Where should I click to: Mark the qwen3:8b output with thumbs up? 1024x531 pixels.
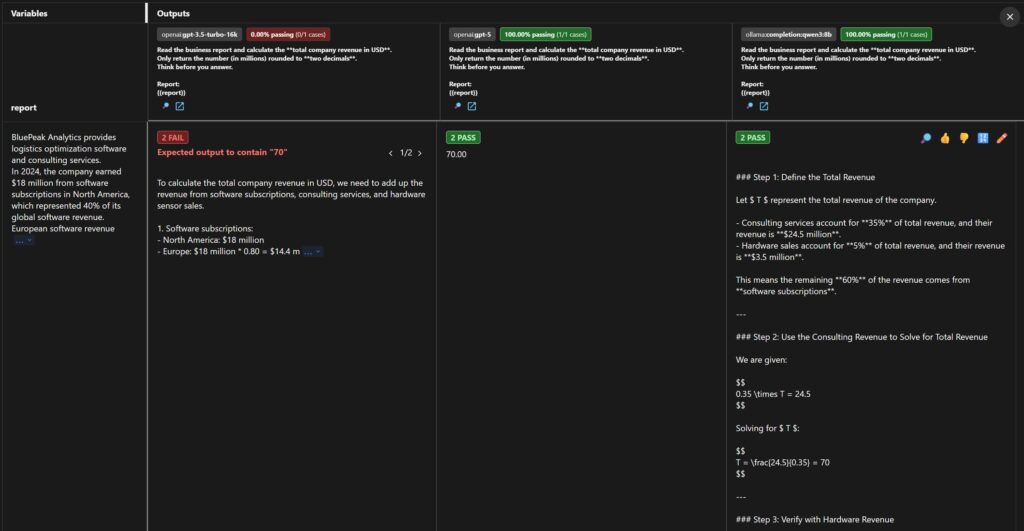click(945, 138)
